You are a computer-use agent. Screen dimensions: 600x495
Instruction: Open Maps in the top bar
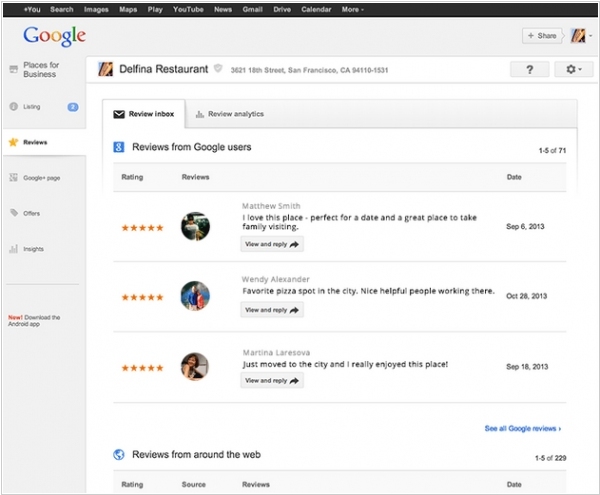coord(128,10)
